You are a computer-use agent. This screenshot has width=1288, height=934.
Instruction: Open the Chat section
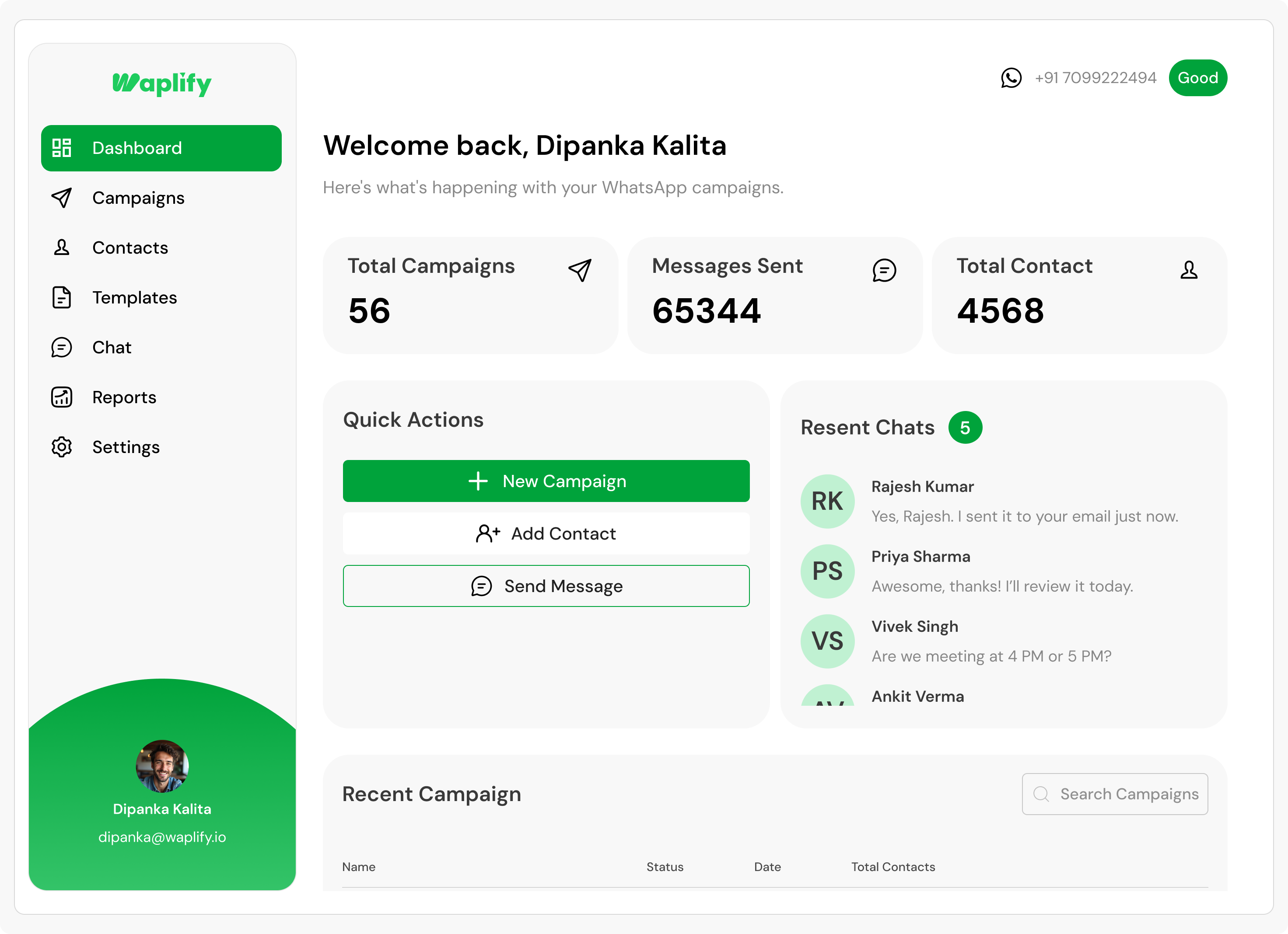[x=111, y=347]
